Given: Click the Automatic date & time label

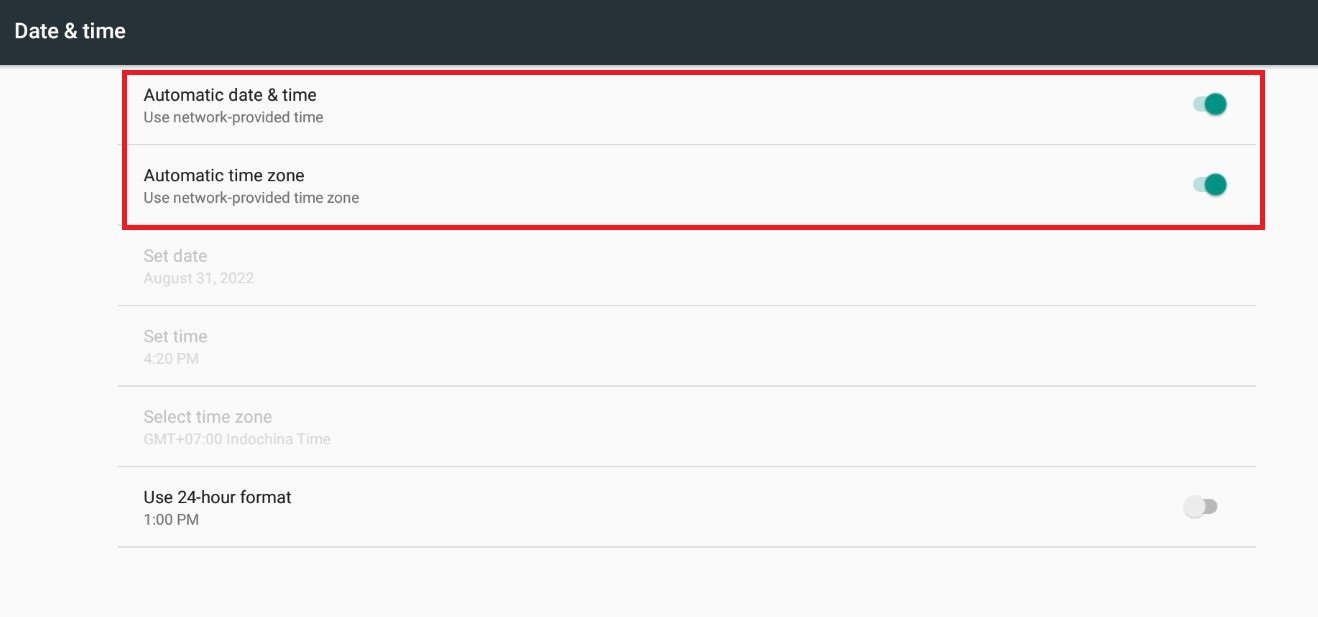Looking at the screenshot, I should click(230, 95).
